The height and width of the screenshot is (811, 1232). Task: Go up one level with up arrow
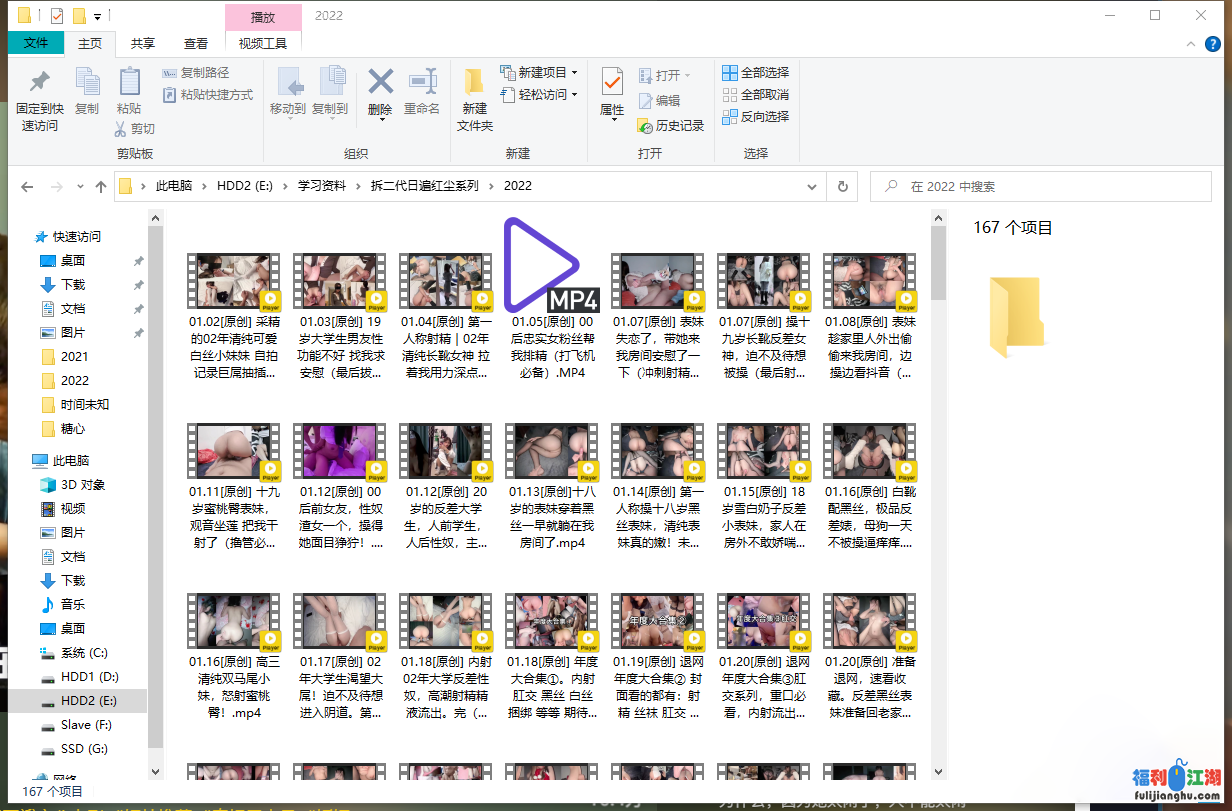click(100, 187)
